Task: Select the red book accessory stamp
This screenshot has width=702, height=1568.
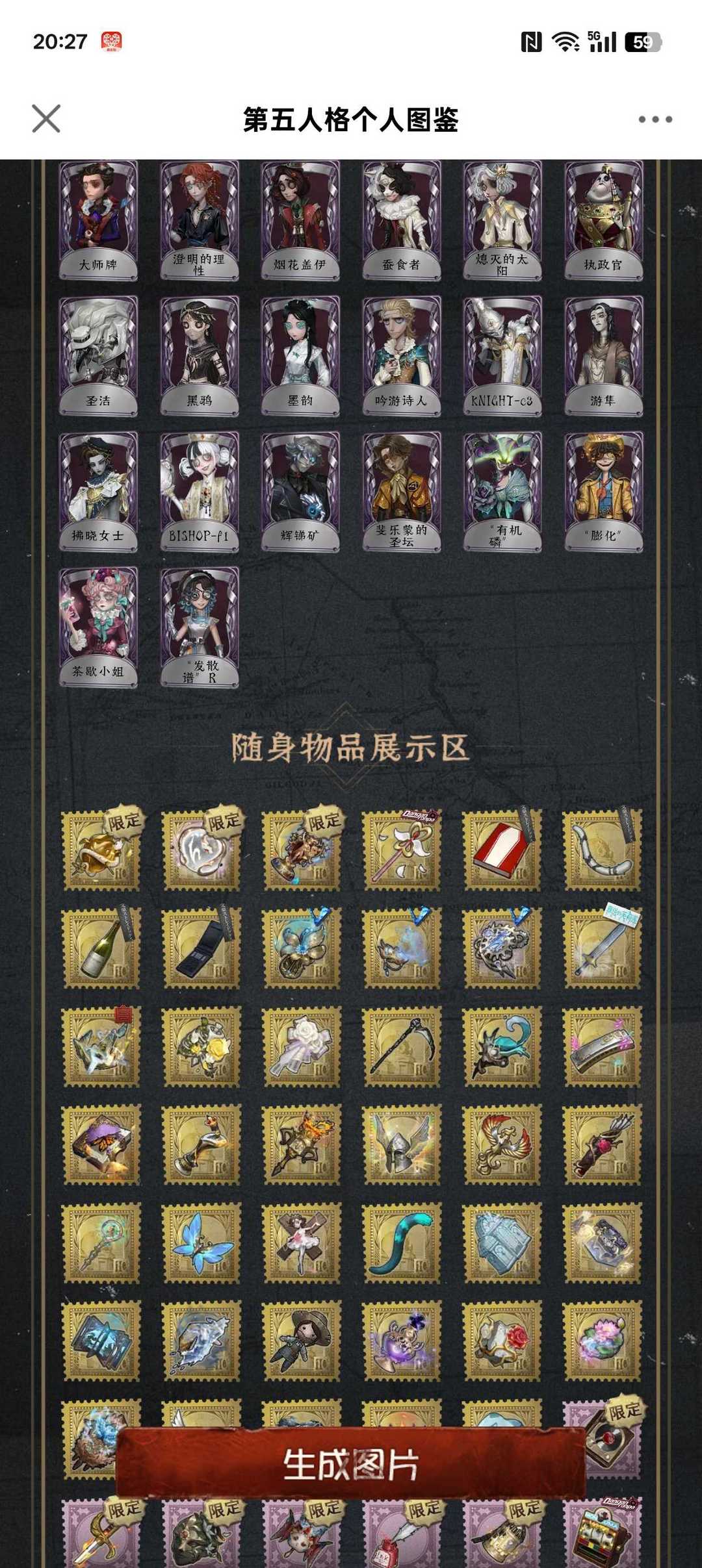Action: coord(501,850)
